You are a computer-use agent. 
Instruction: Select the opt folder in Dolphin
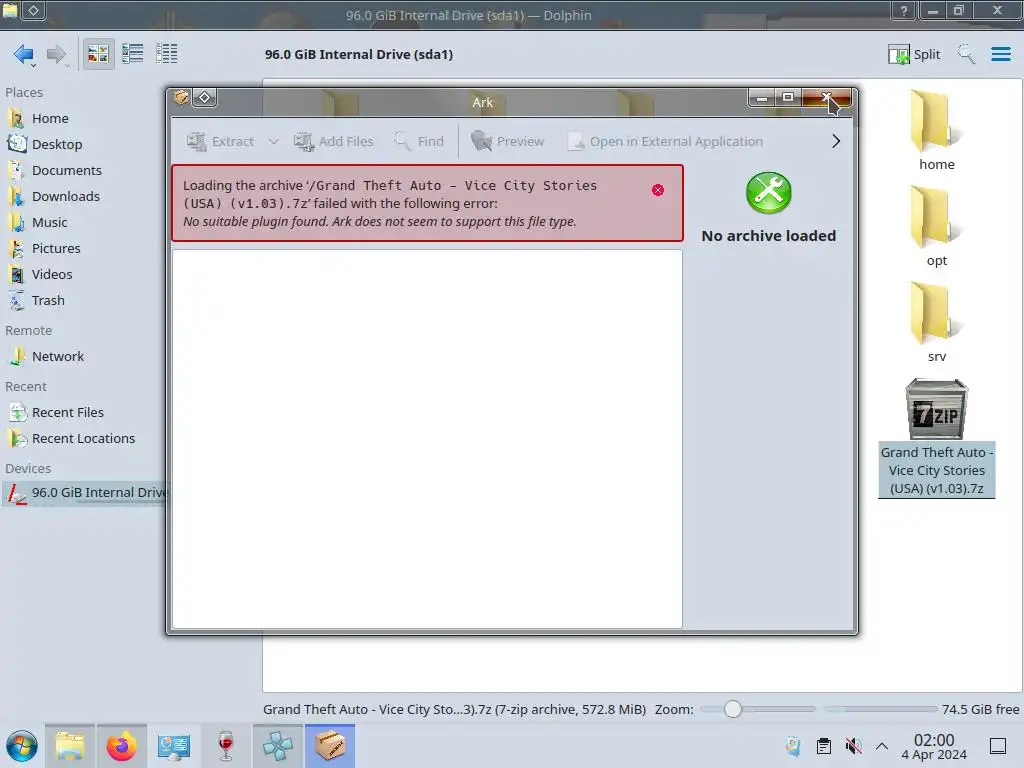(x=936, y=227)
